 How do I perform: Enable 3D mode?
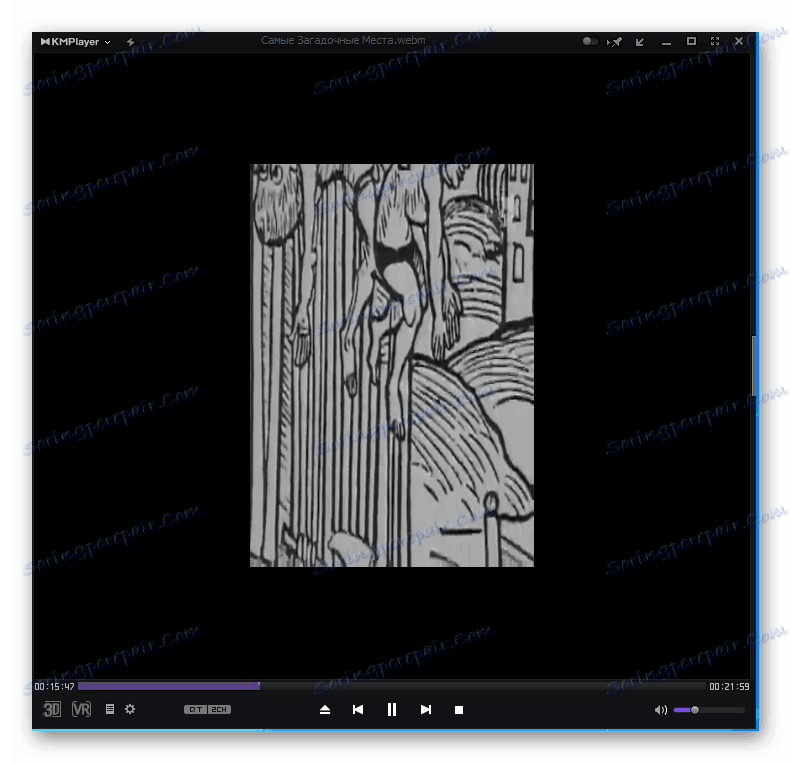pos(52,710)
